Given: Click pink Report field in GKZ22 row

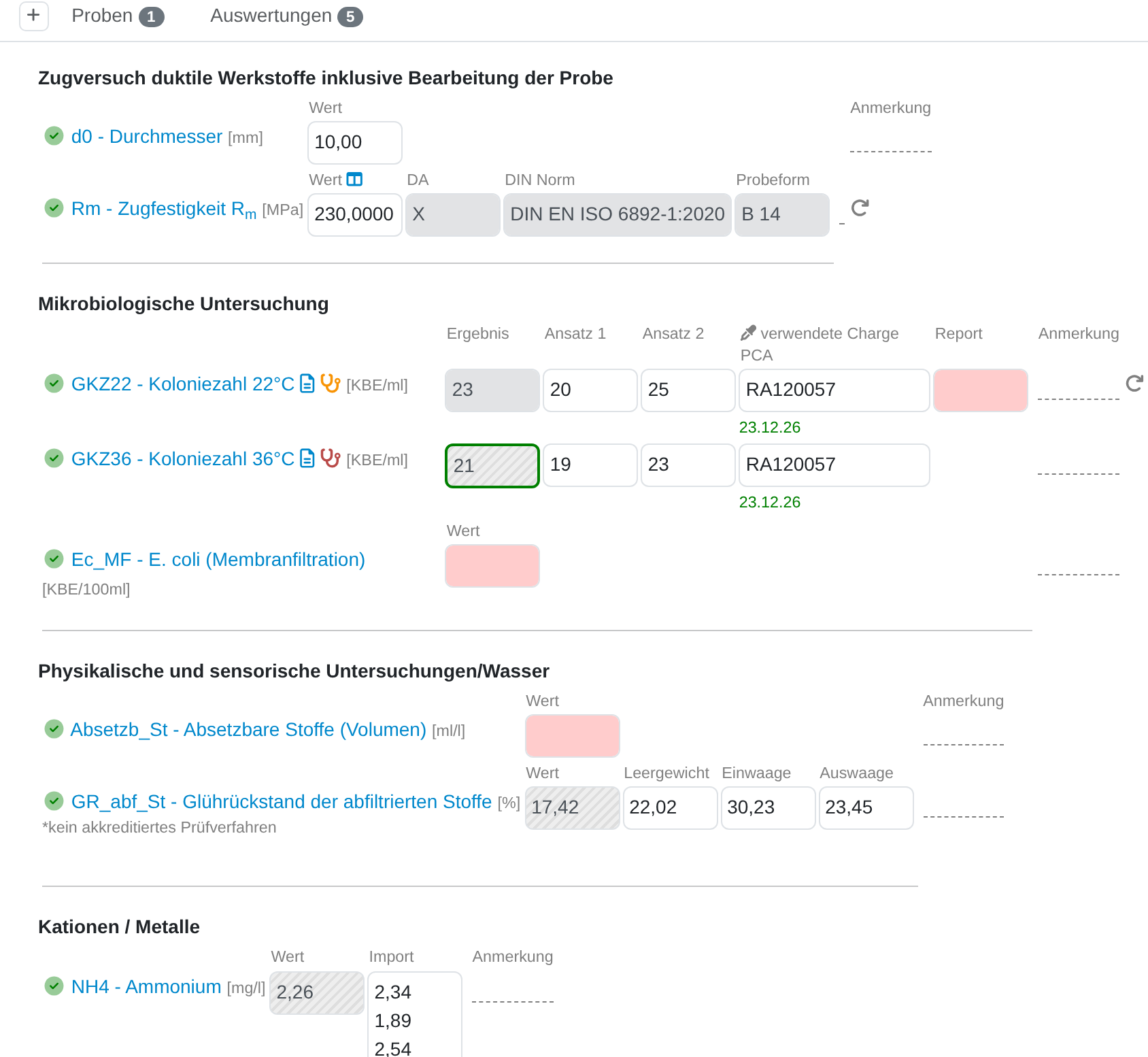Looking at the screenshot, I should tap(981, 390).
